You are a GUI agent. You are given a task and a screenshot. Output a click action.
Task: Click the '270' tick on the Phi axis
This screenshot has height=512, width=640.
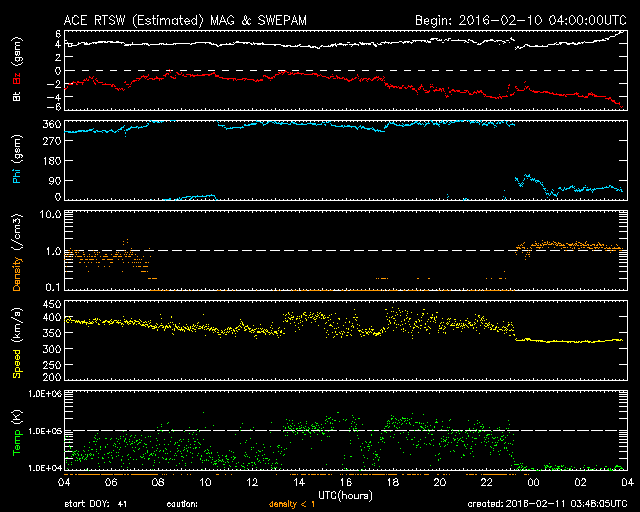(52, 141)
